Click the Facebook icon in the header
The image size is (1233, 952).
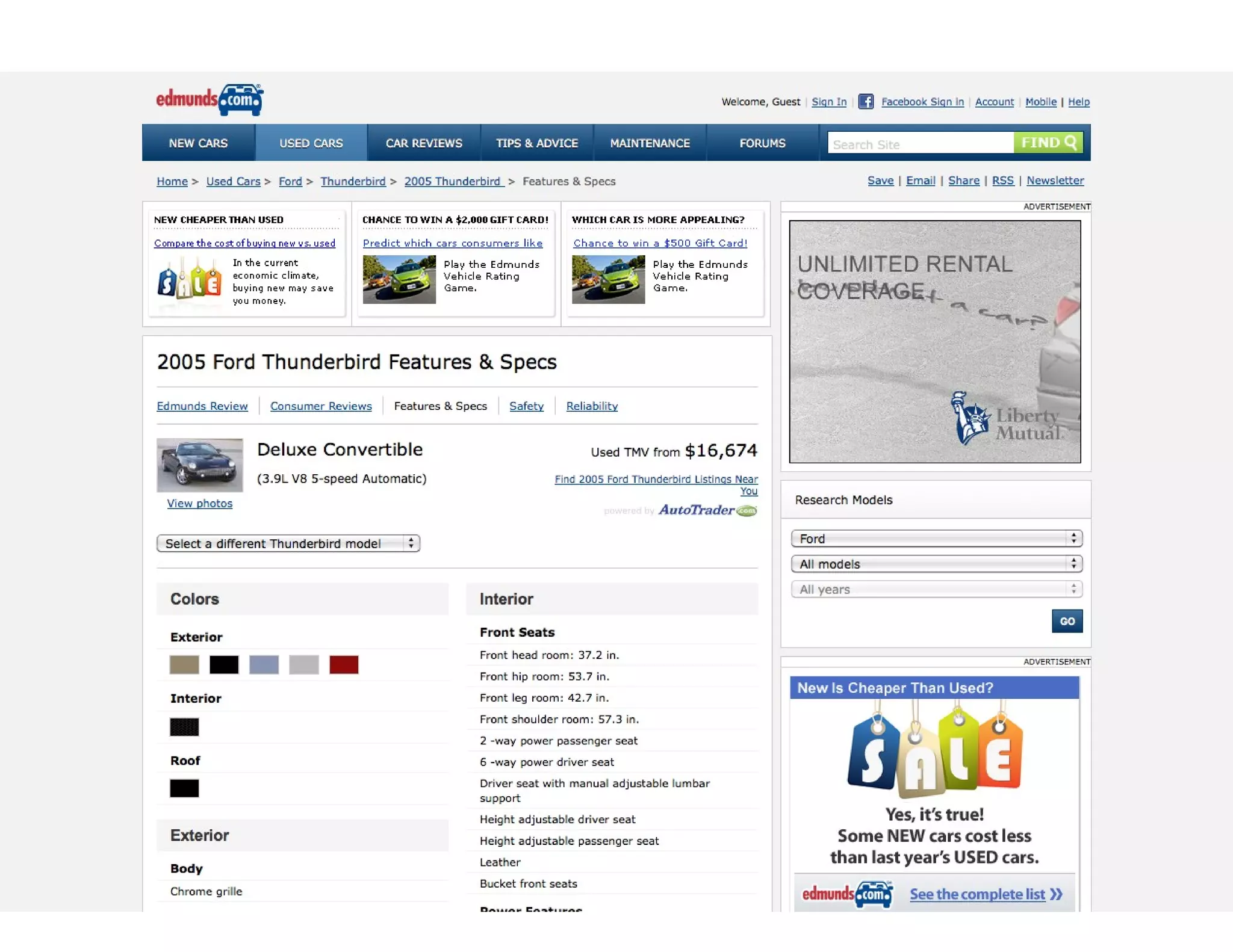[x=865, y=102]
